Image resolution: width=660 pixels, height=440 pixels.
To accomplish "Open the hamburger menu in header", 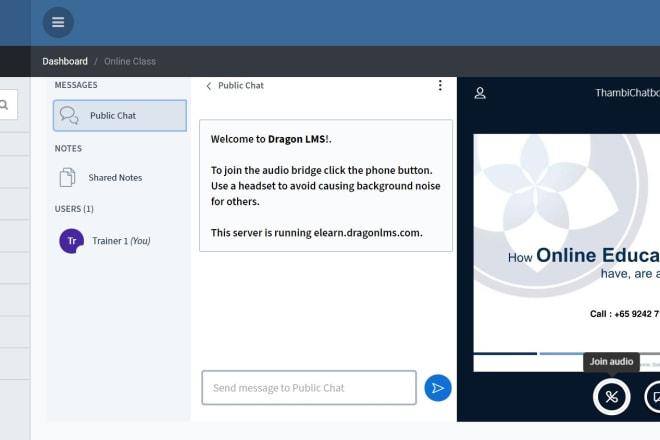I will (x=58, y=22).
